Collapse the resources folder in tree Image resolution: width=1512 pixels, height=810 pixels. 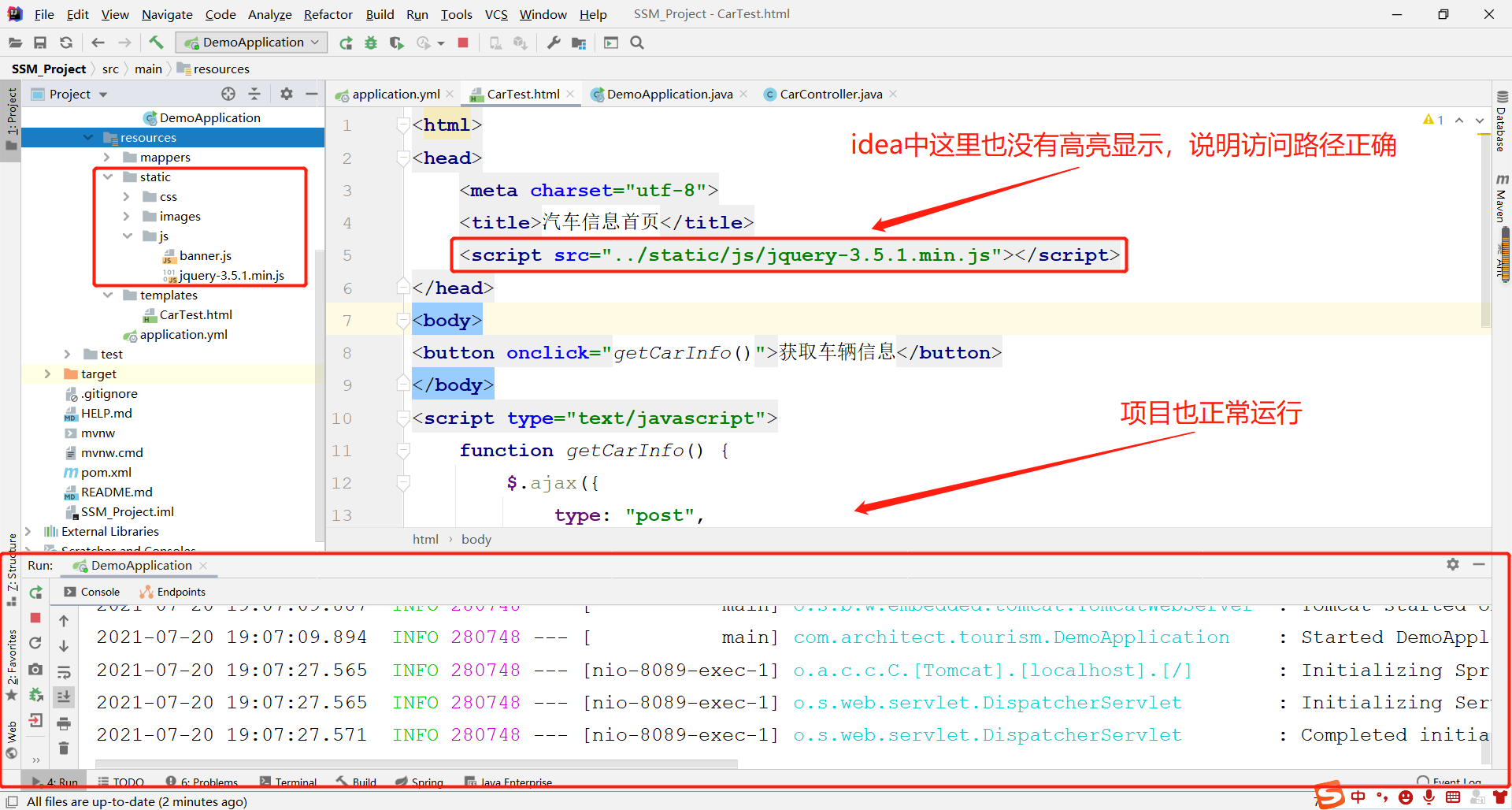(88, 138)
